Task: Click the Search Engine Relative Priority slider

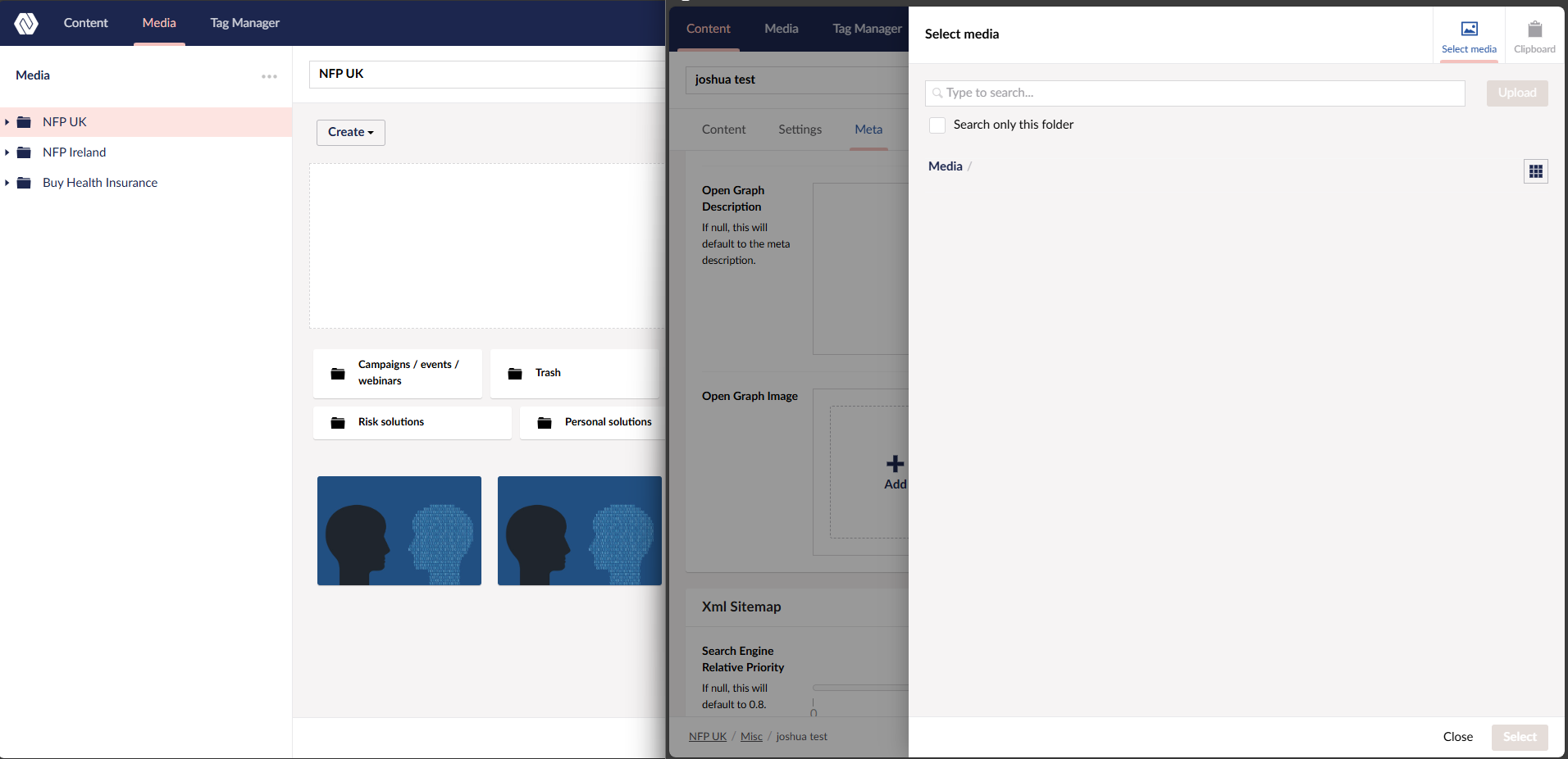Action: point(859,688)
